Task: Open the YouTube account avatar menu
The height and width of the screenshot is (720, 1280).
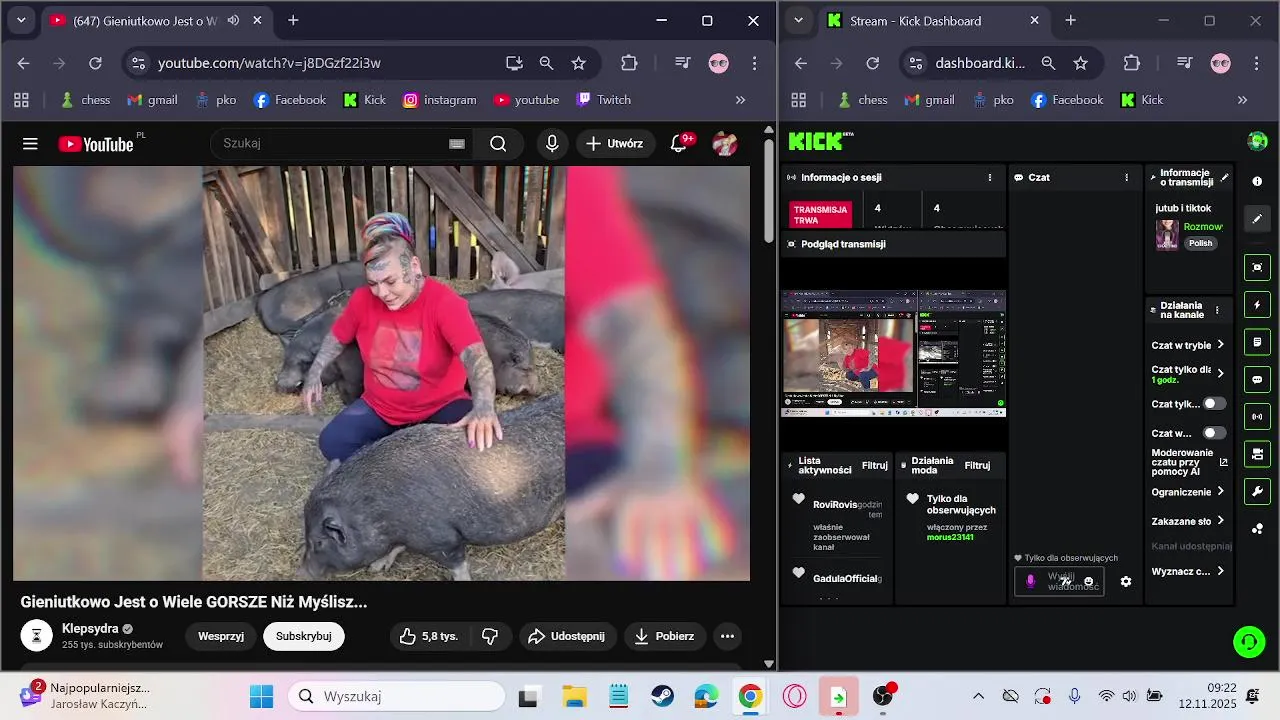Action: point(725,144)
